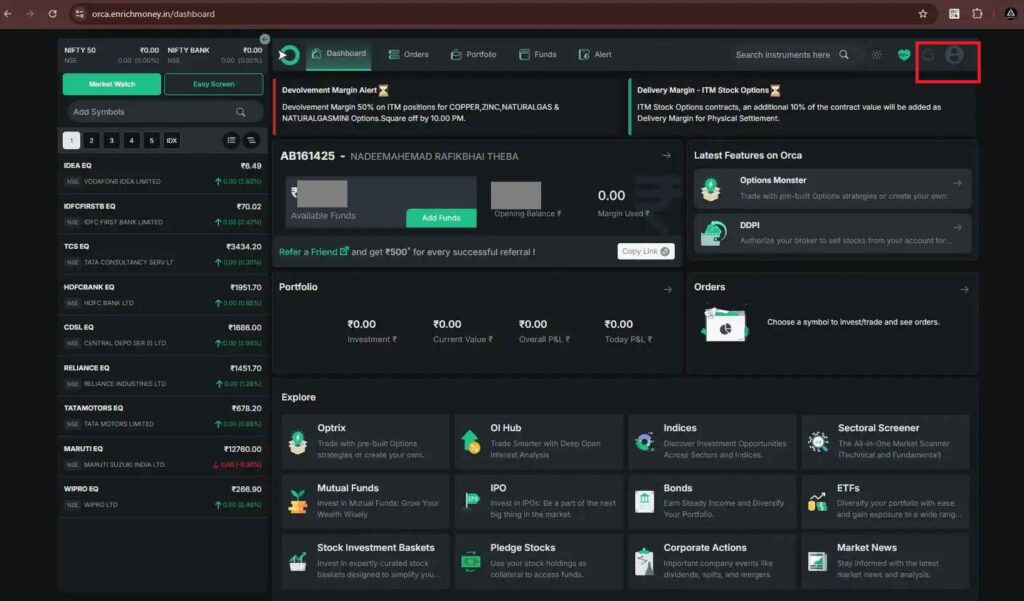Screen dimensions: 1024x601
Task: Switch to Easy Screen view
Action: tap(214, 84)
